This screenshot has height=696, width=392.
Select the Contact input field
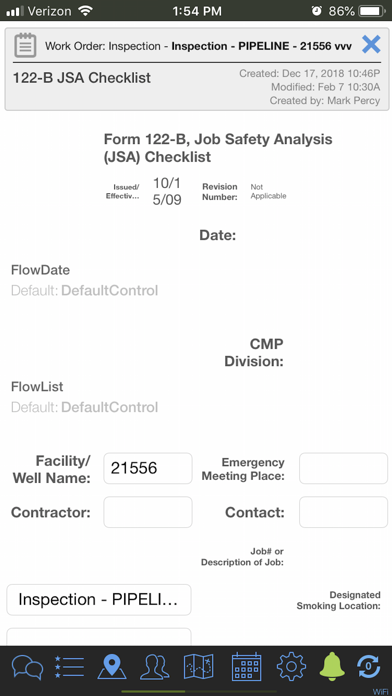click(343, 512)
